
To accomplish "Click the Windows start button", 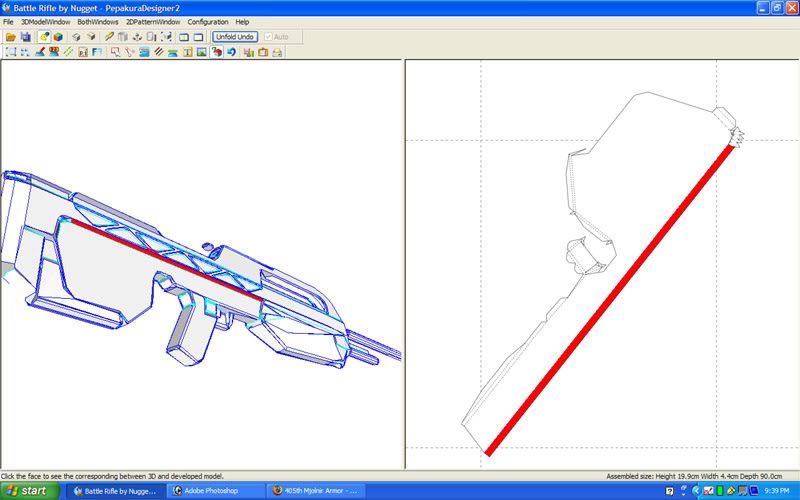I will [x=30, y=491].
